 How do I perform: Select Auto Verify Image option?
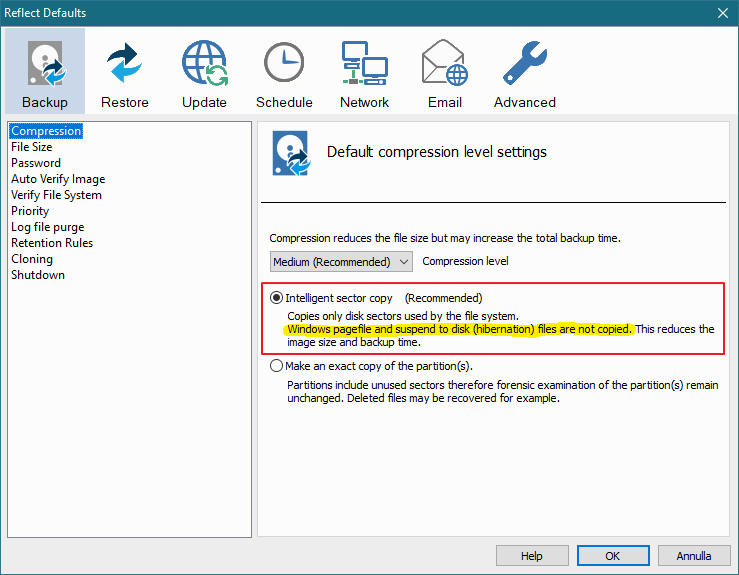(x=58, y=179)
